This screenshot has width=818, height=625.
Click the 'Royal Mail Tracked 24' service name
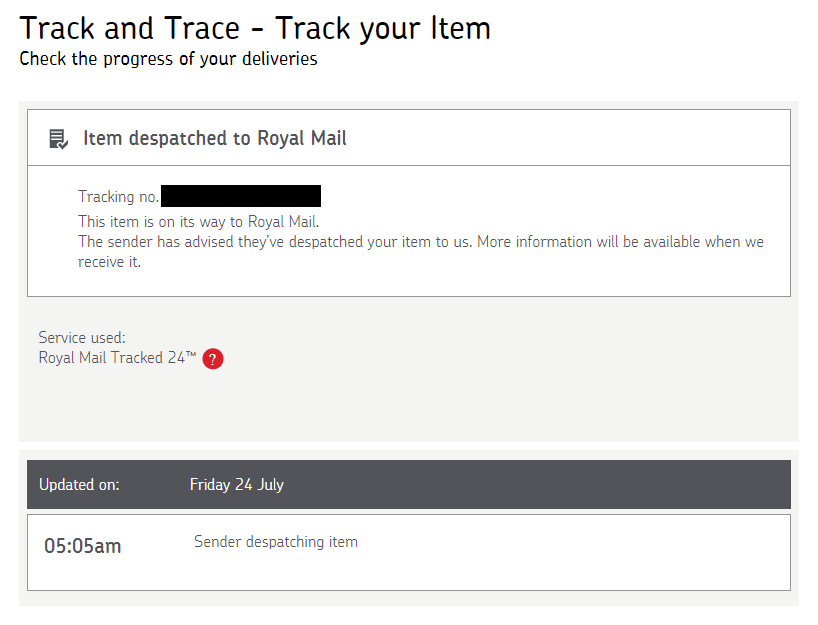112,358
